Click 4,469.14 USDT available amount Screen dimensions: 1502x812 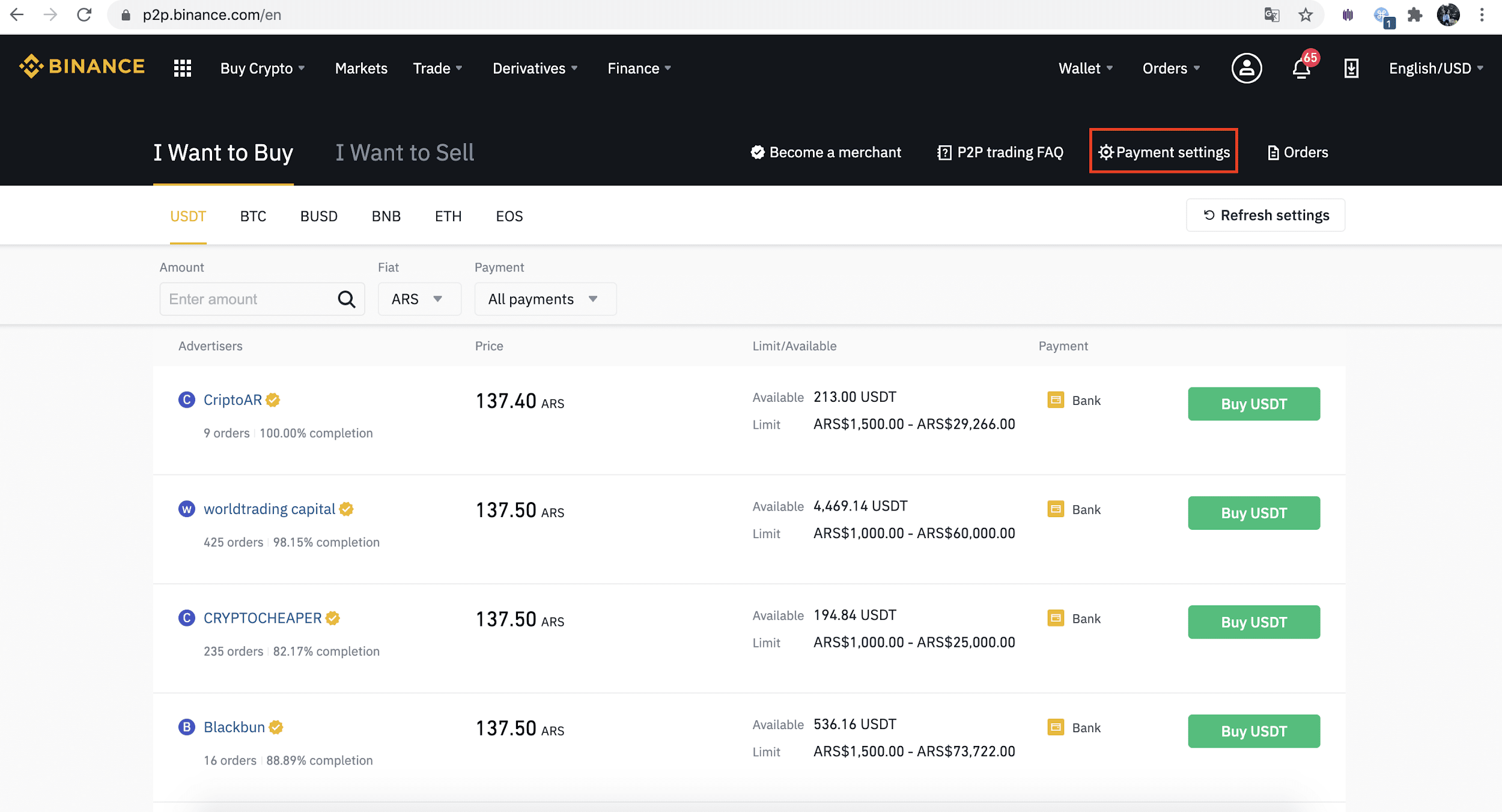coord(860,506)
